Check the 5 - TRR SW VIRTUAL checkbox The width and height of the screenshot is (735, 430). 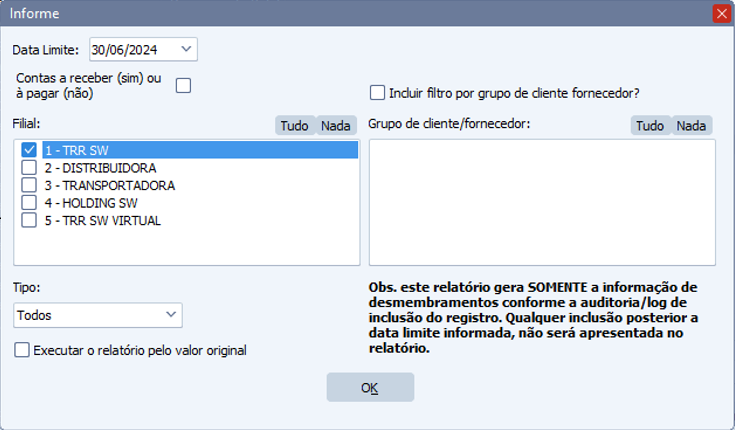point(29,220)
